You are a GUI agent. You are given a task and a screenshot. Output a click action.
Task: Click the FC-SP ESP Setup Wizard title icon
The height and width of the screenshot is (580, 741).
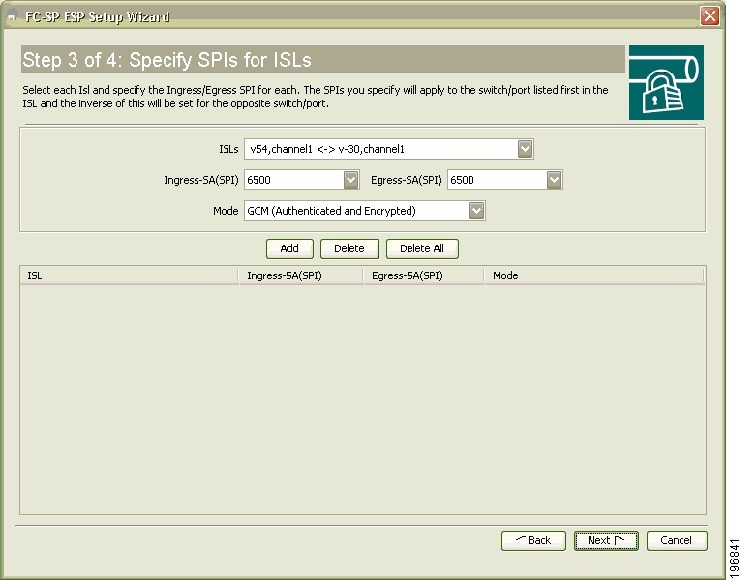pos(11,17)
